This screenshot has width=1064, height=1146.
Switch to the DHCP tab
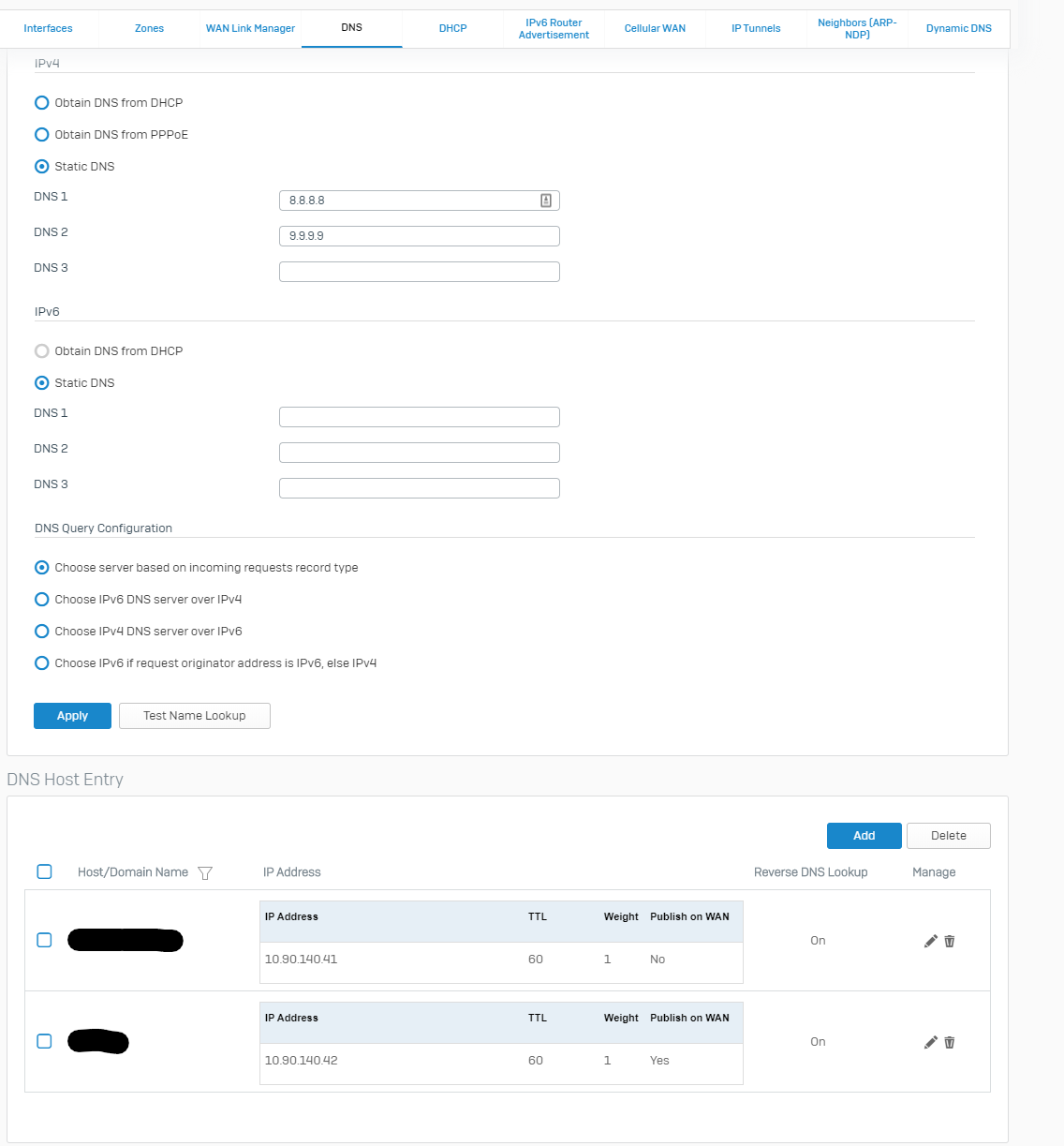pos(452,28)
